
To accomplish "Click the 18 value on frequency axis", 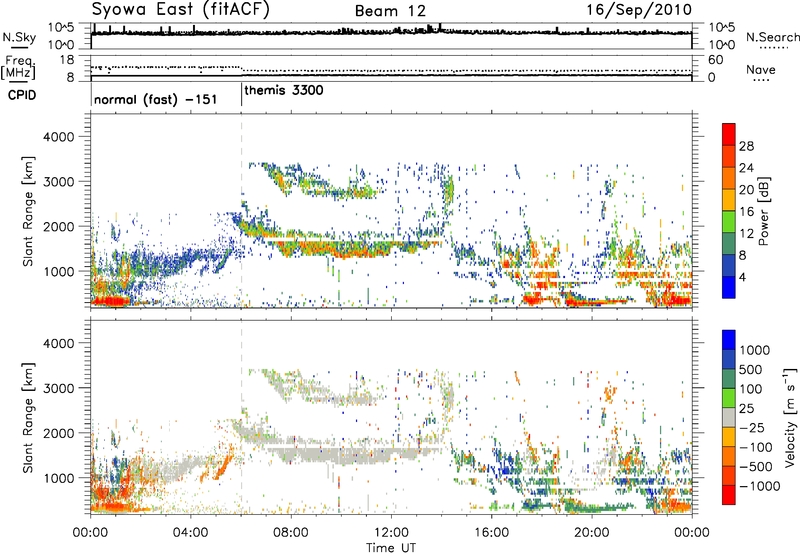I will click(67, 60).
